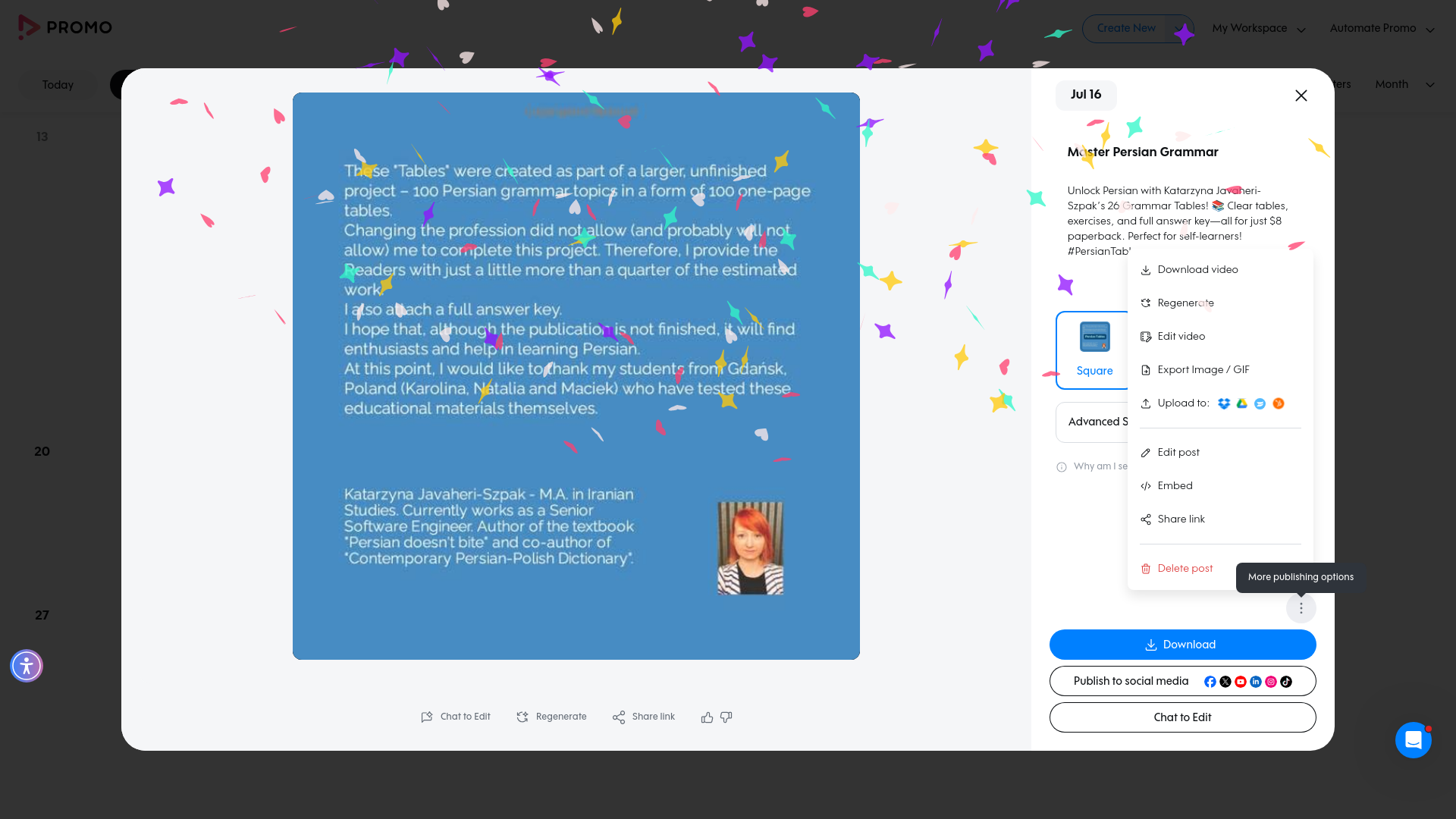
Task: Click the Facebook icon in publish button
Action: 1210,682
